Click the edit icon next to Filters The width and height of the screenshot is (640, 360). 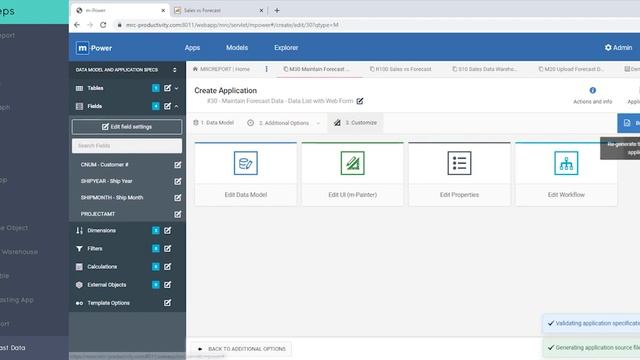coord(167,248)
